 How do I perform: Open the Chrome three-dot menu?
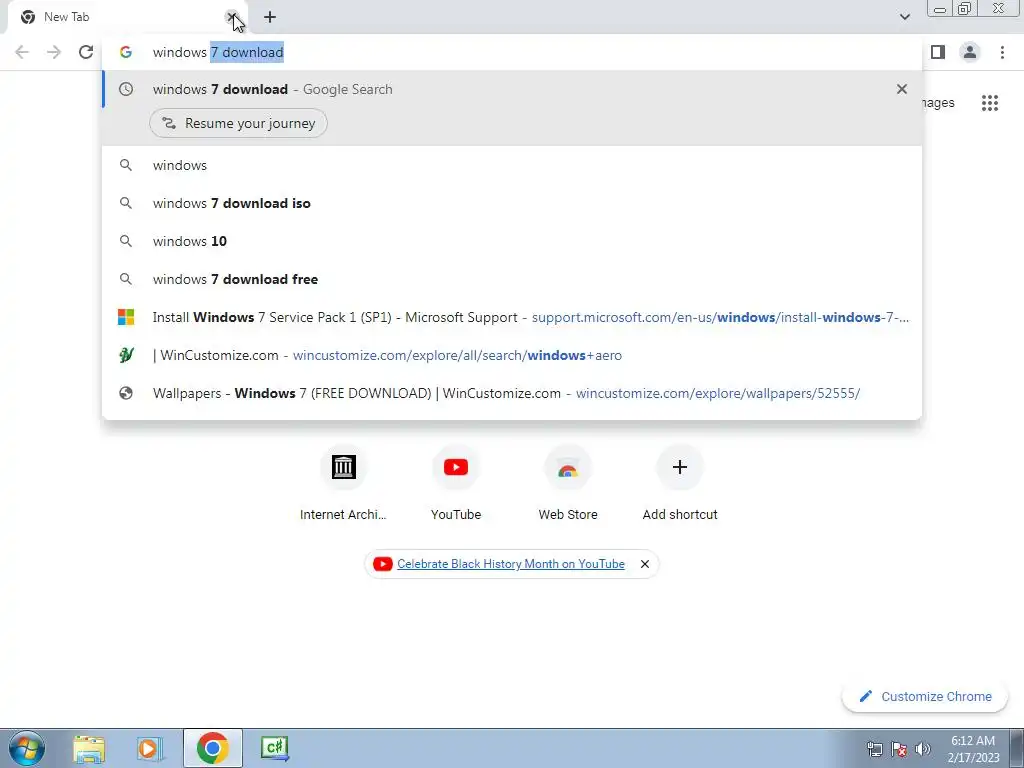1002,52
